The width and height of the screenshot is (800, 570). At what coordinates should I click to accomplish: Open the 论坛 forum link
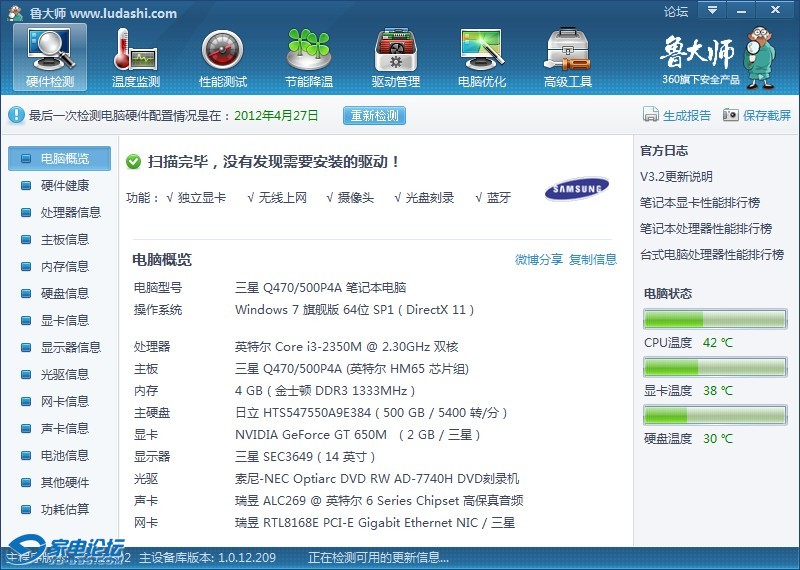coord(676,11)
